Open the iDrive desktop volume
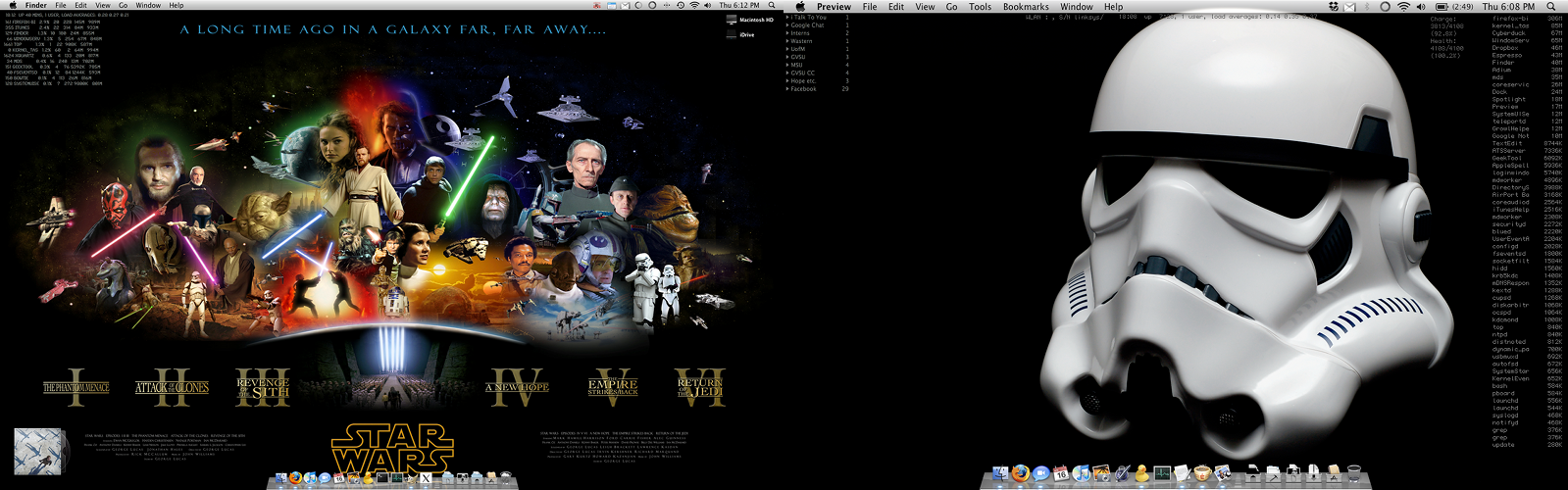The height and width of the screenshot is (490, 1568). 740,35
